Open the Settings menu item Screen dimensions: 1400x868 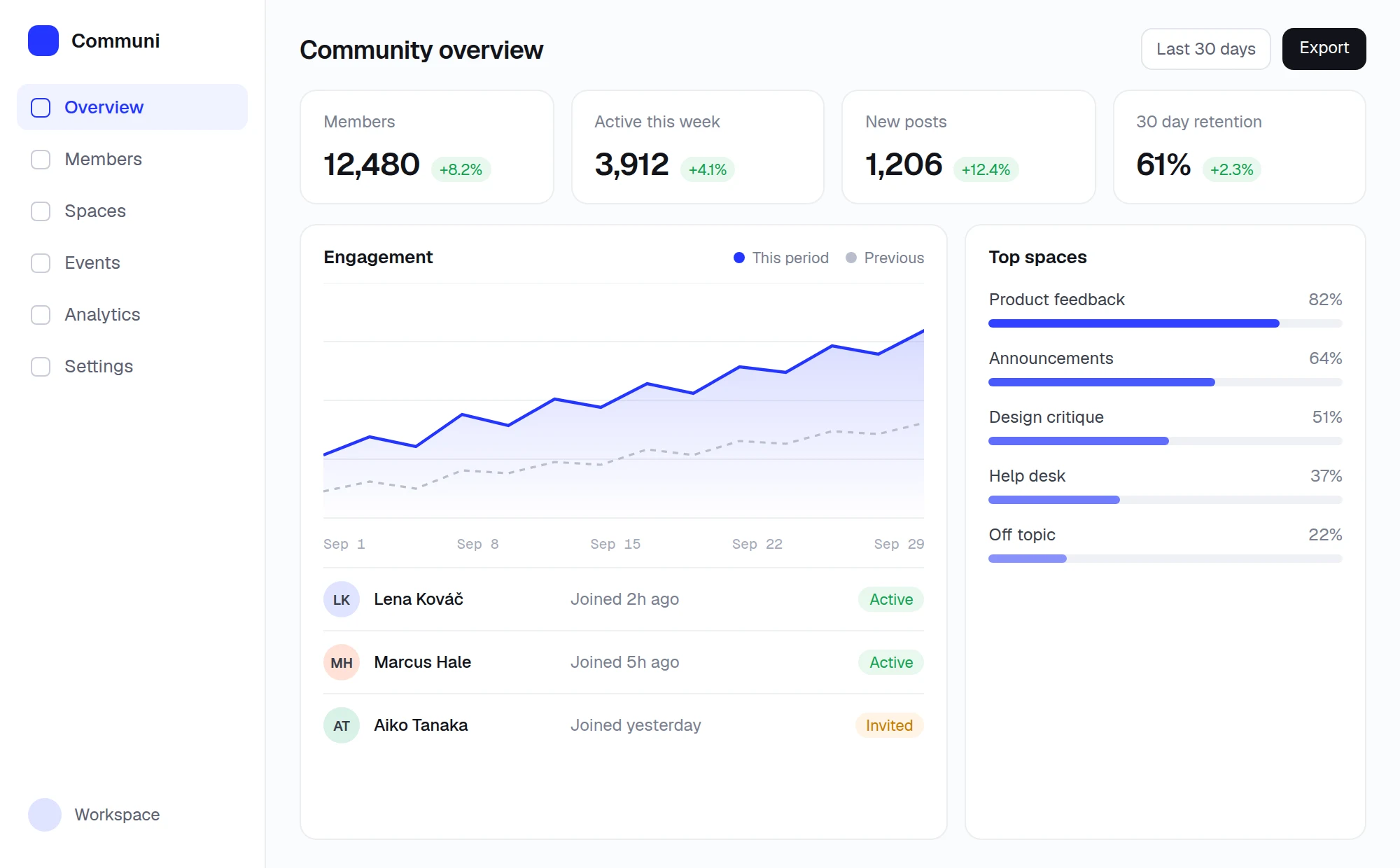click(132, 366)
